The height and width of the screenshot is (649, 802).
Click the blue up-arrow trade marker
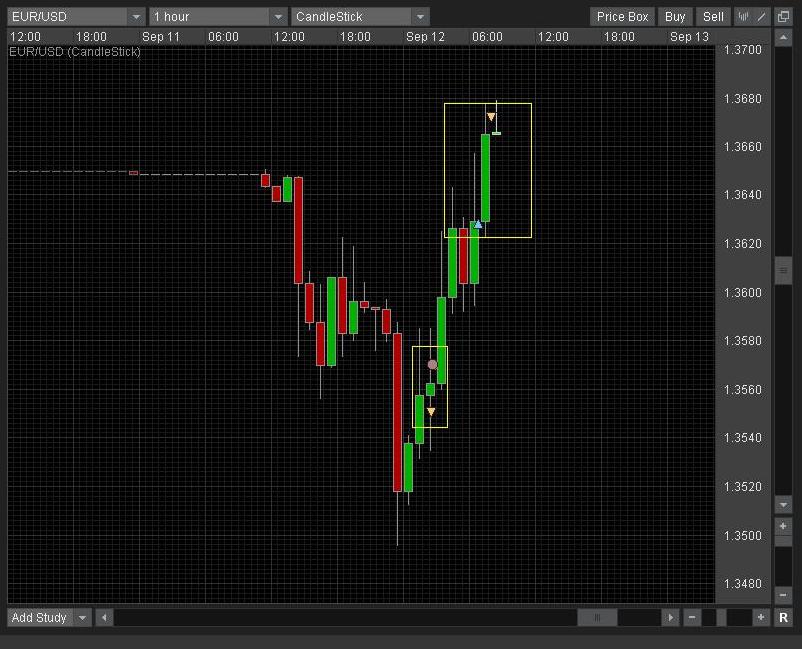[x=478, y=224]
